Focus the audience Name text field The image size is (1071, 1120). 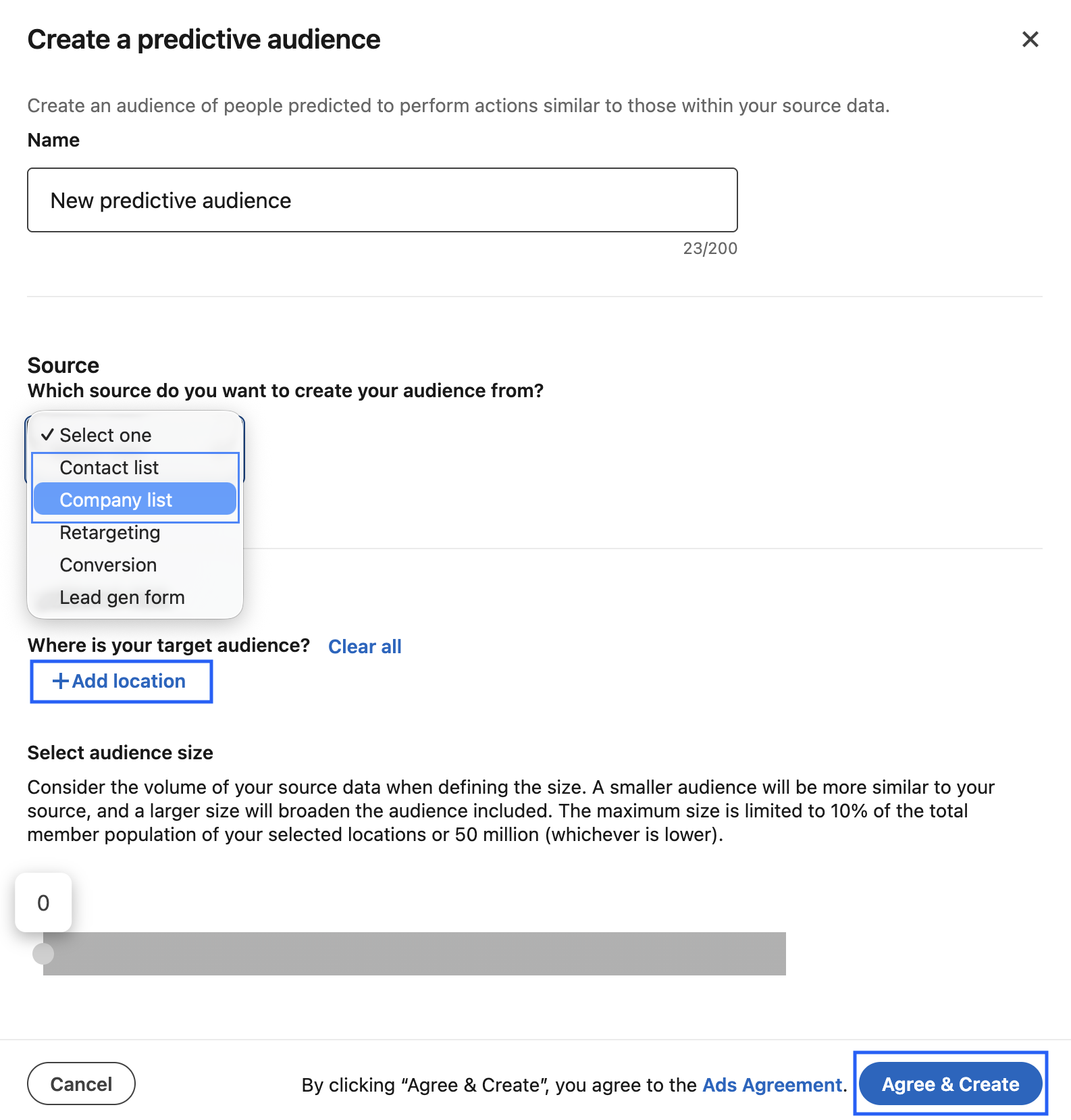(382, 200)
